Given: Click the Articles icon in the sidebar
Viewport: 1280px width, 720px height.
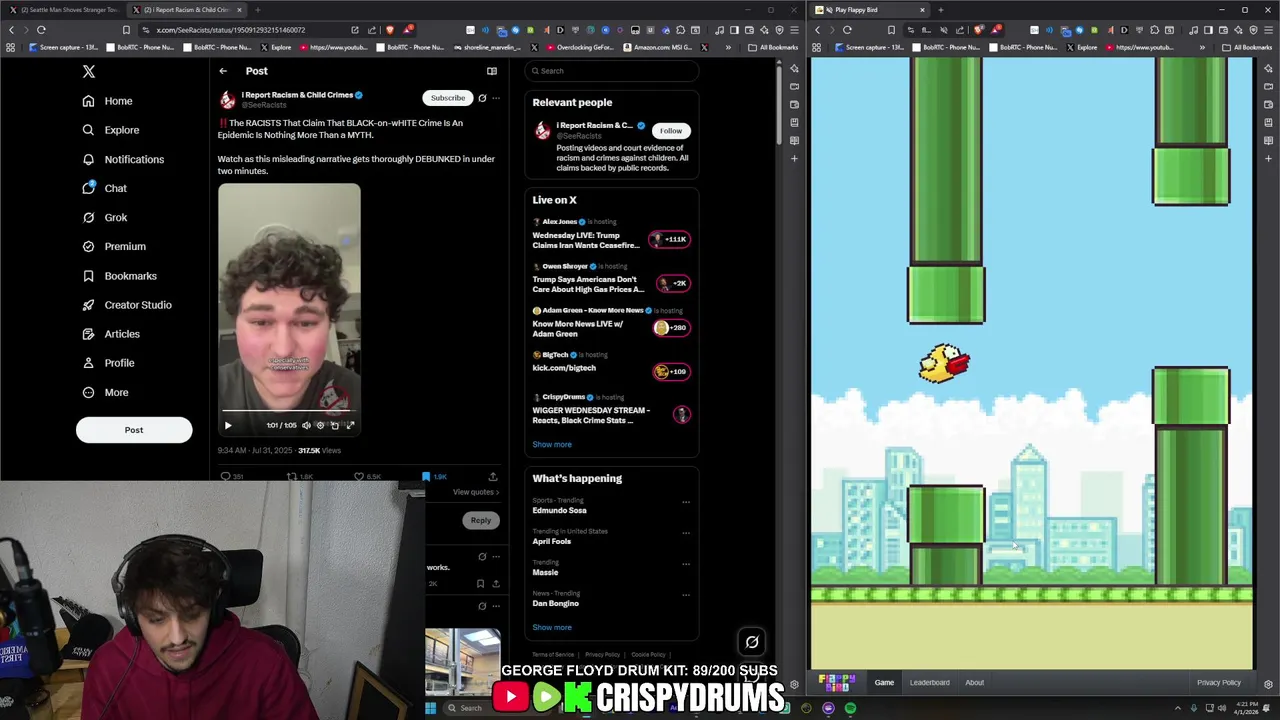Looking at the screenshot, I should coord(88,334).
